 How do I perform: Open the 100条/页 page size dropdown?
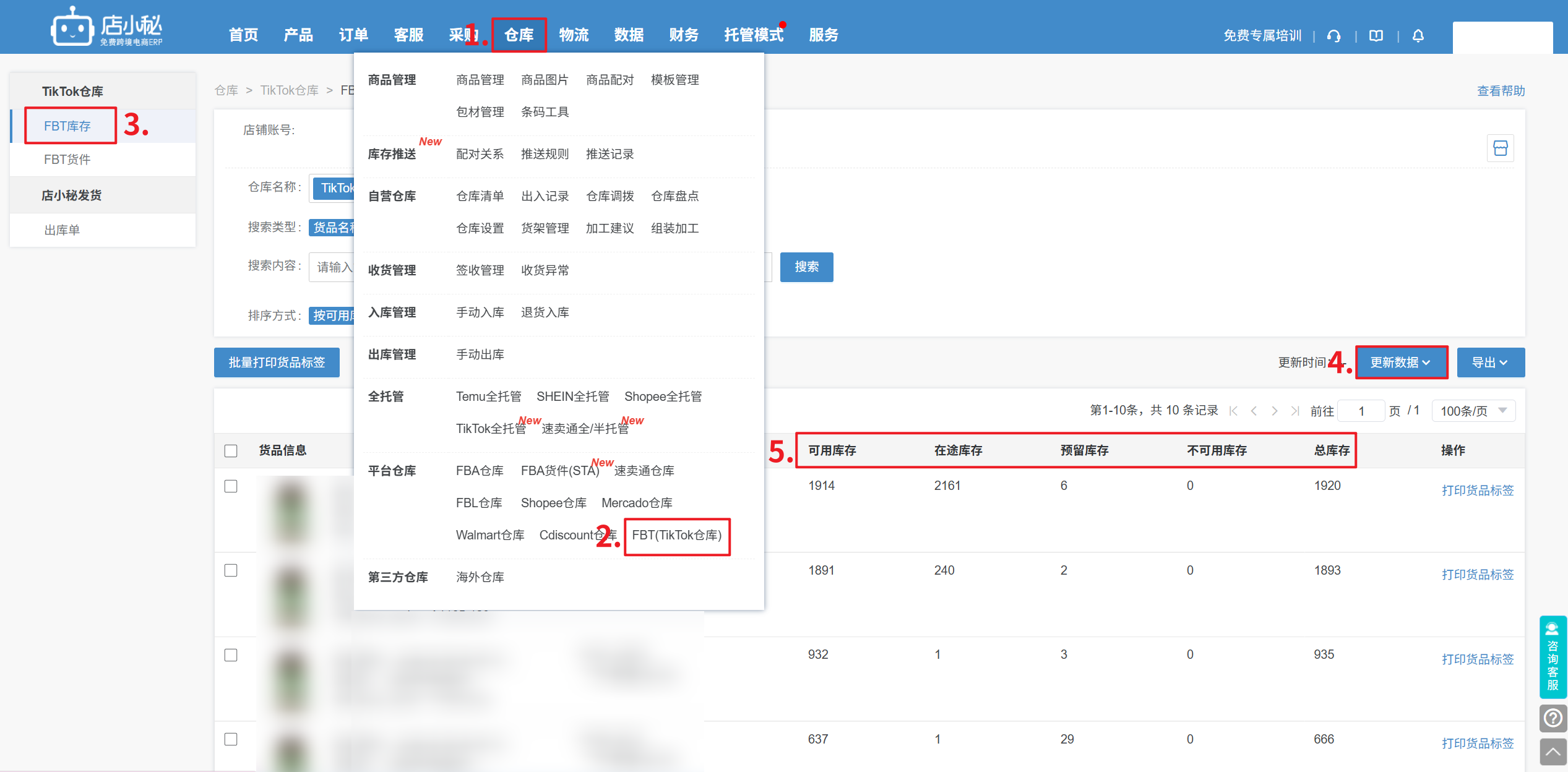tap(1473, 411)
